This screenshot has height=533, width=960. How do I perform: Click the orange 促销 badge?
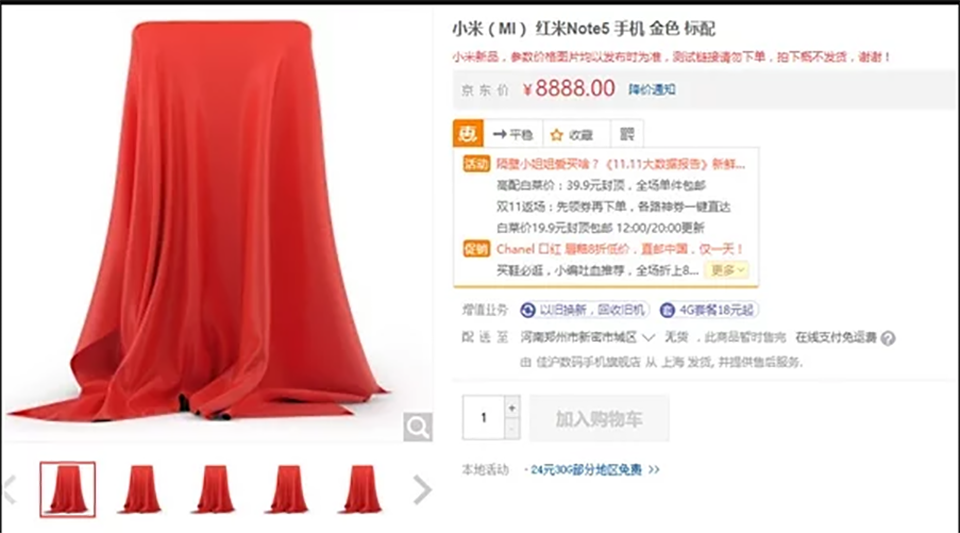coord(476,249)
